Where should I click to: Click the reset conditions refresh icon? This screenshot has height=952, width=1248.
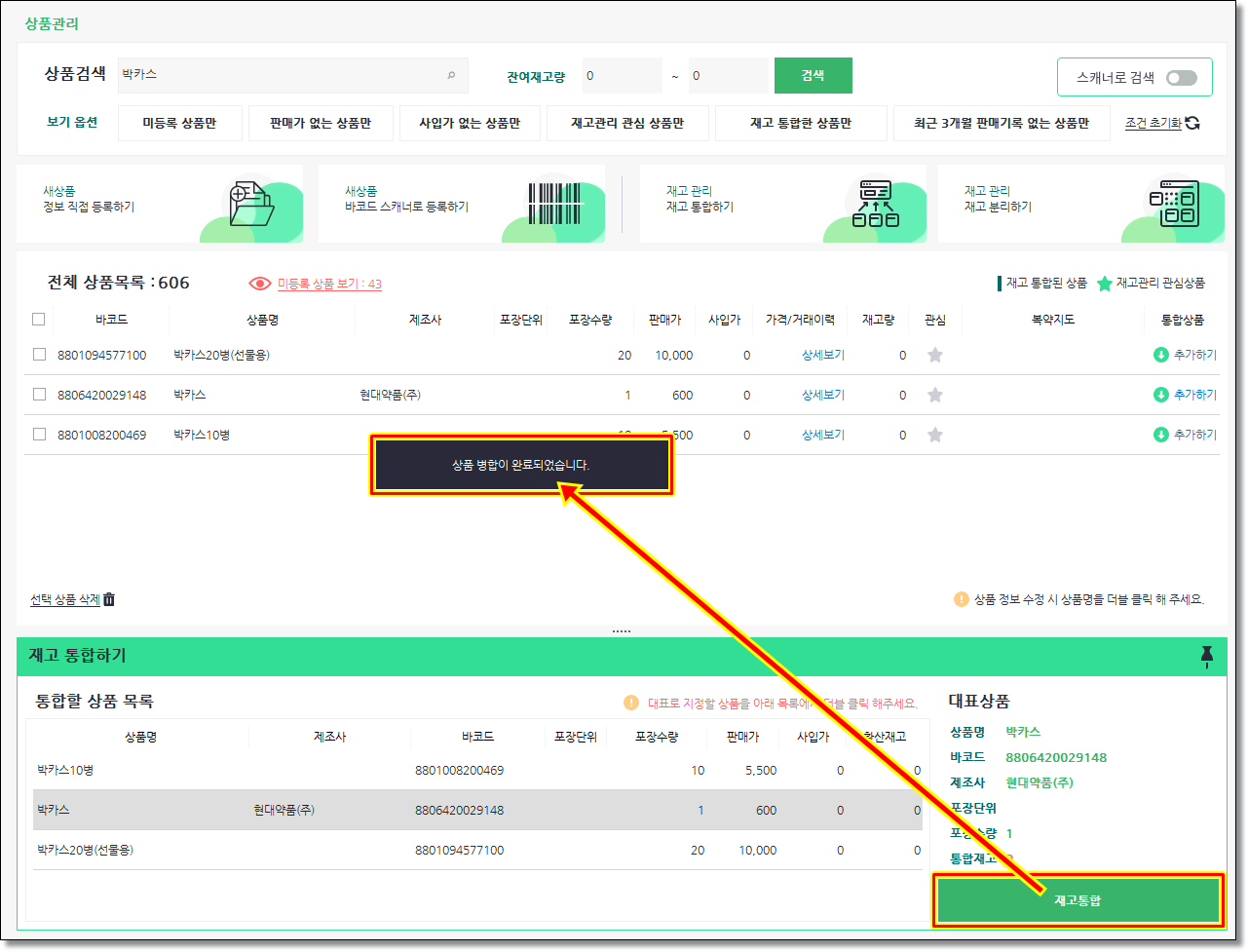[1192, 123]
